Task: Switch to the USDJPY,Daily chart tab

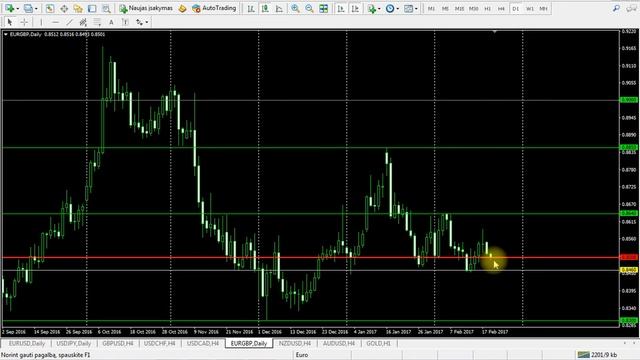Action: [73, 343]
